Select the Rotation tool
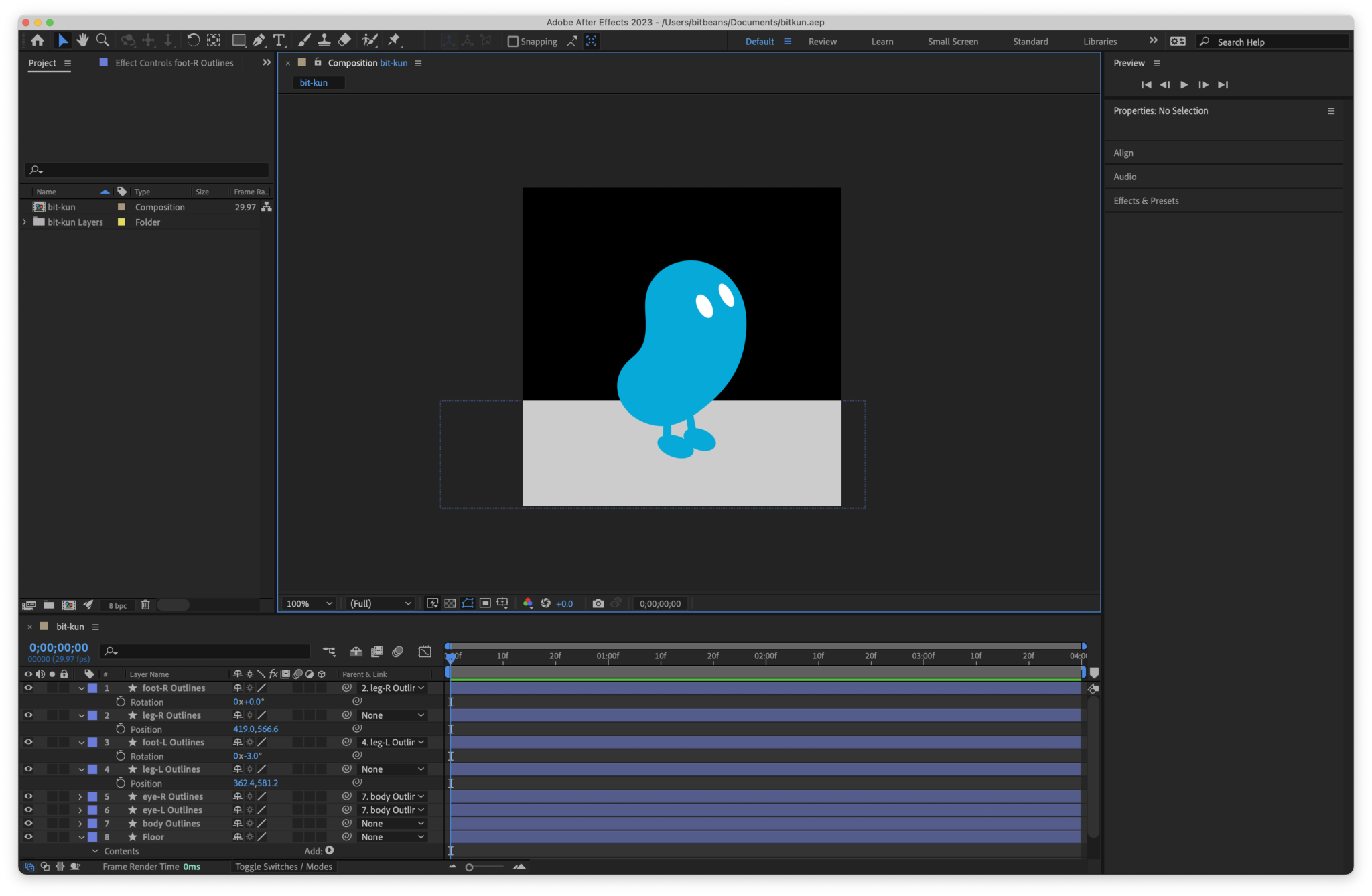This screenshot has height=896, width=1372. click(x=194, y=40)
